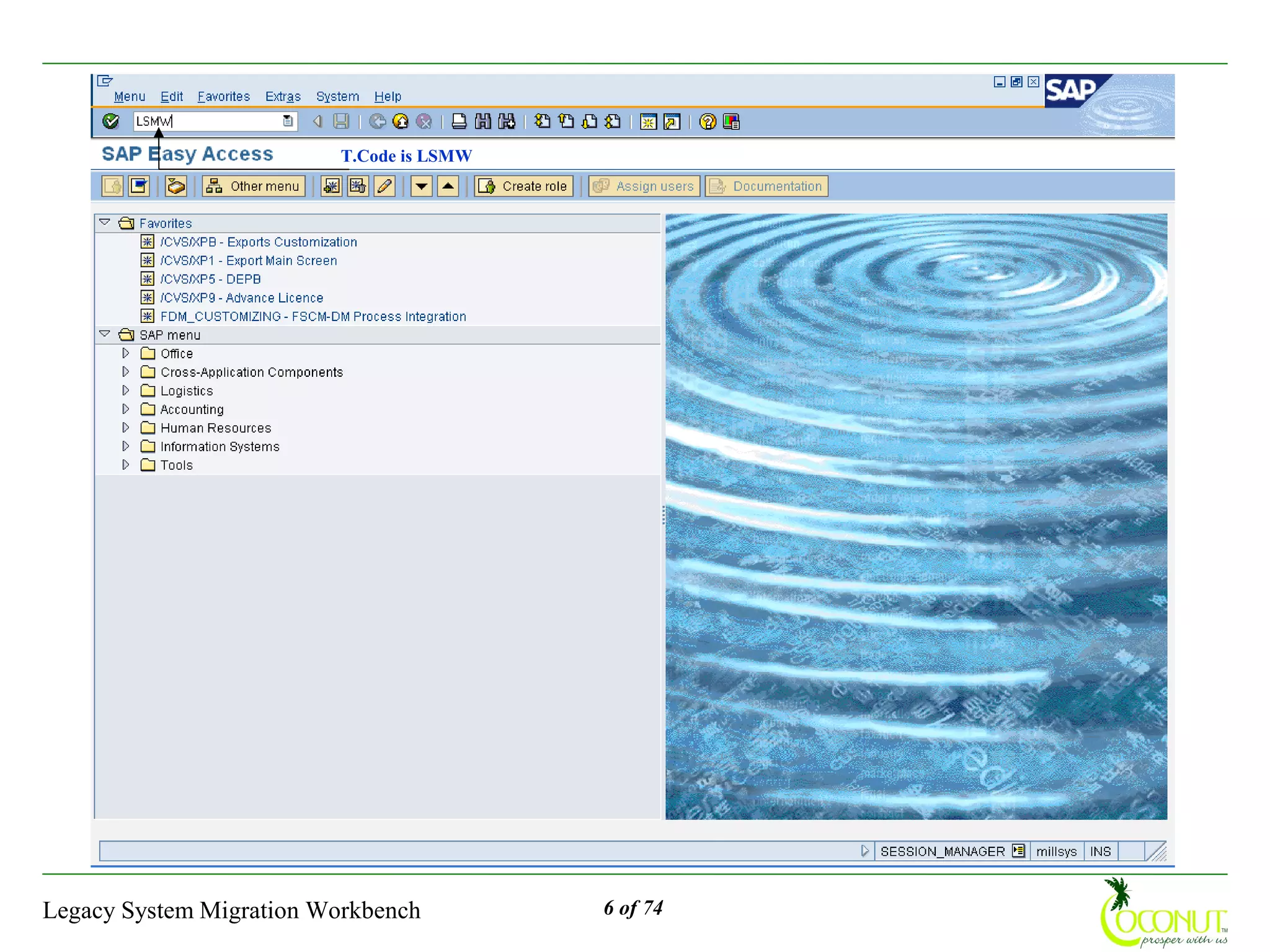This screenshot has width=1270, height=952.
Task: Collapse the Favorites folder
Action: [x=105, y=223]
